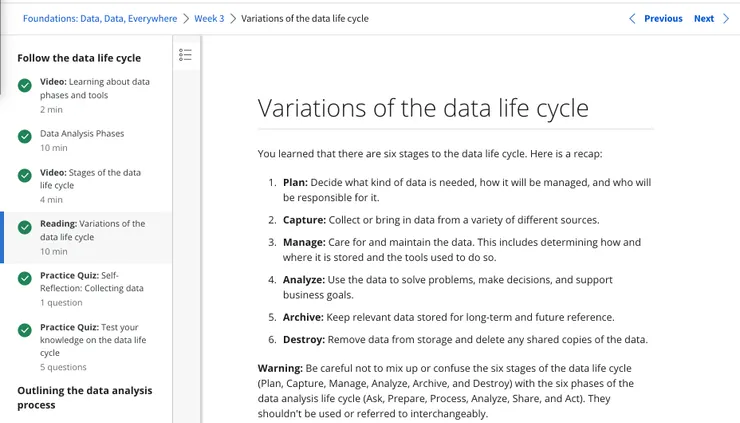Go to Foundations: Data, Data, Everywhere breadcrumb
This screenshot has width=740, height=423.
click(x=100, y=18)
